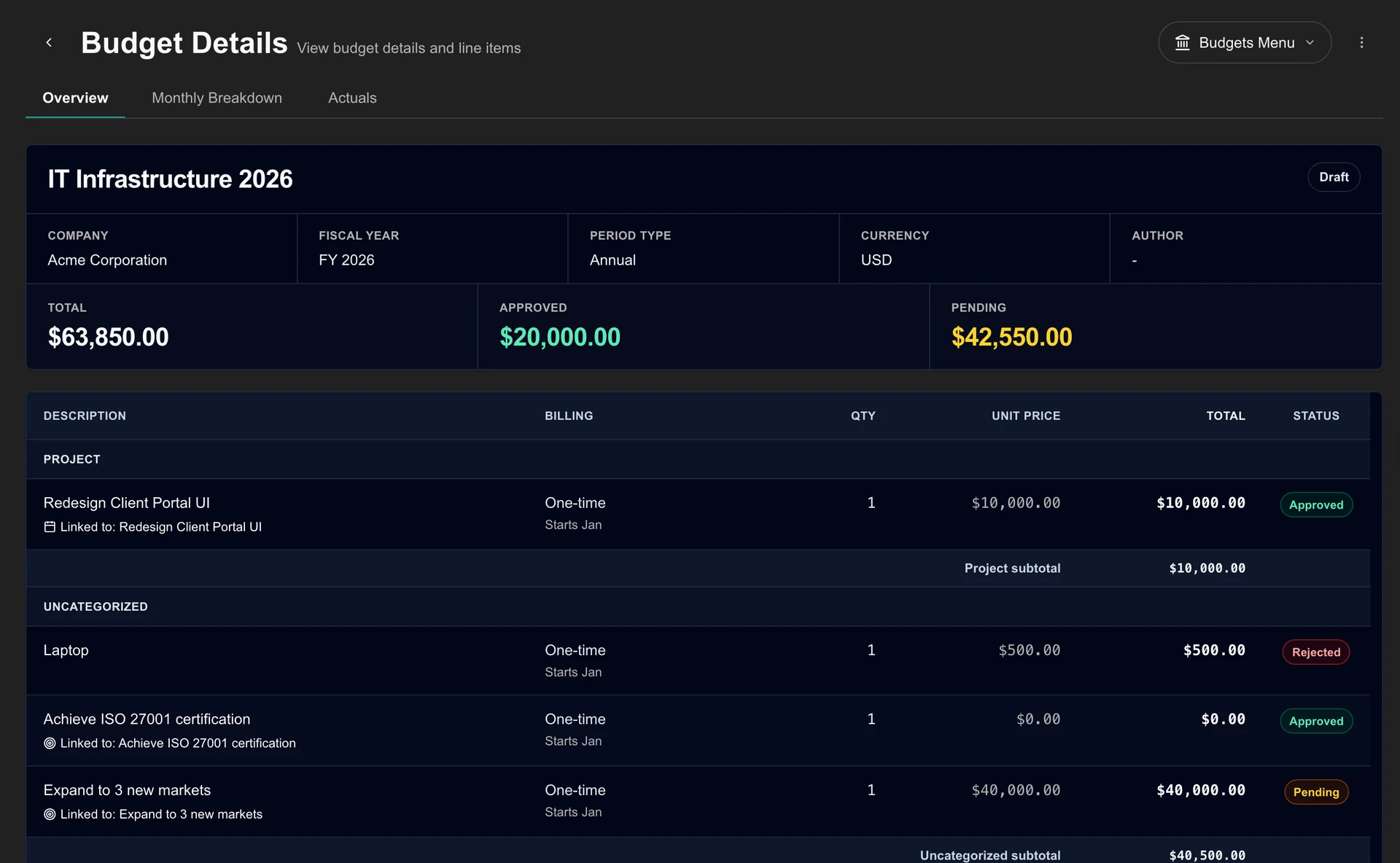
Task: Click the Draft status badge
Action: 1334,177
